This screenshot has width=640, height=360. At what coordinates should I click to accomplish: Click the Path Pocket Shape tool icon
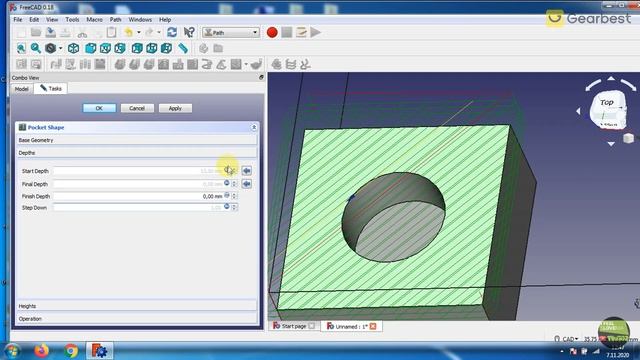tap(163, 64)
